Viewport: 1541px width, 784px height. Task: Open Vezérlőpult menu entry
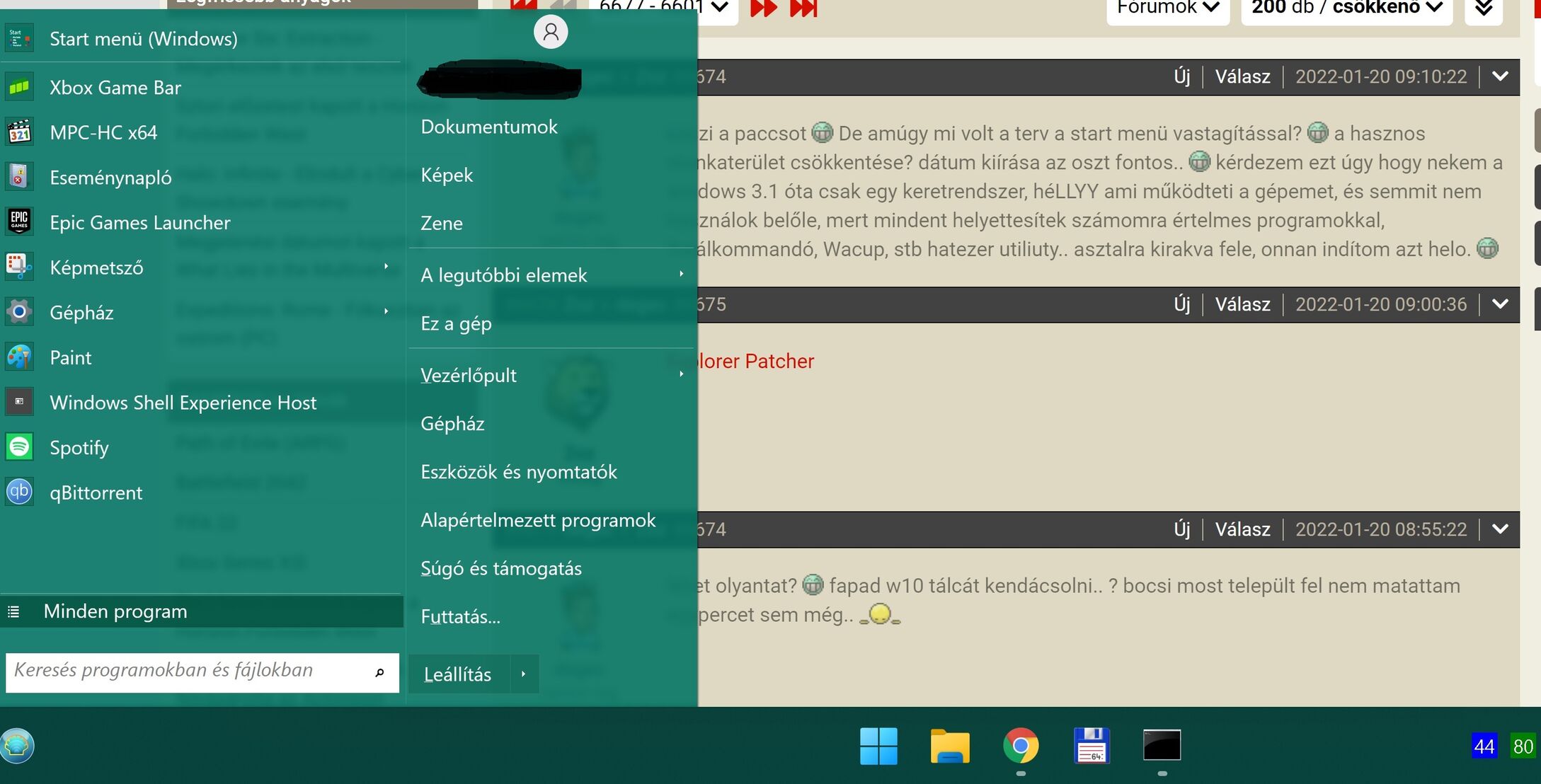[x=469, y=376]
